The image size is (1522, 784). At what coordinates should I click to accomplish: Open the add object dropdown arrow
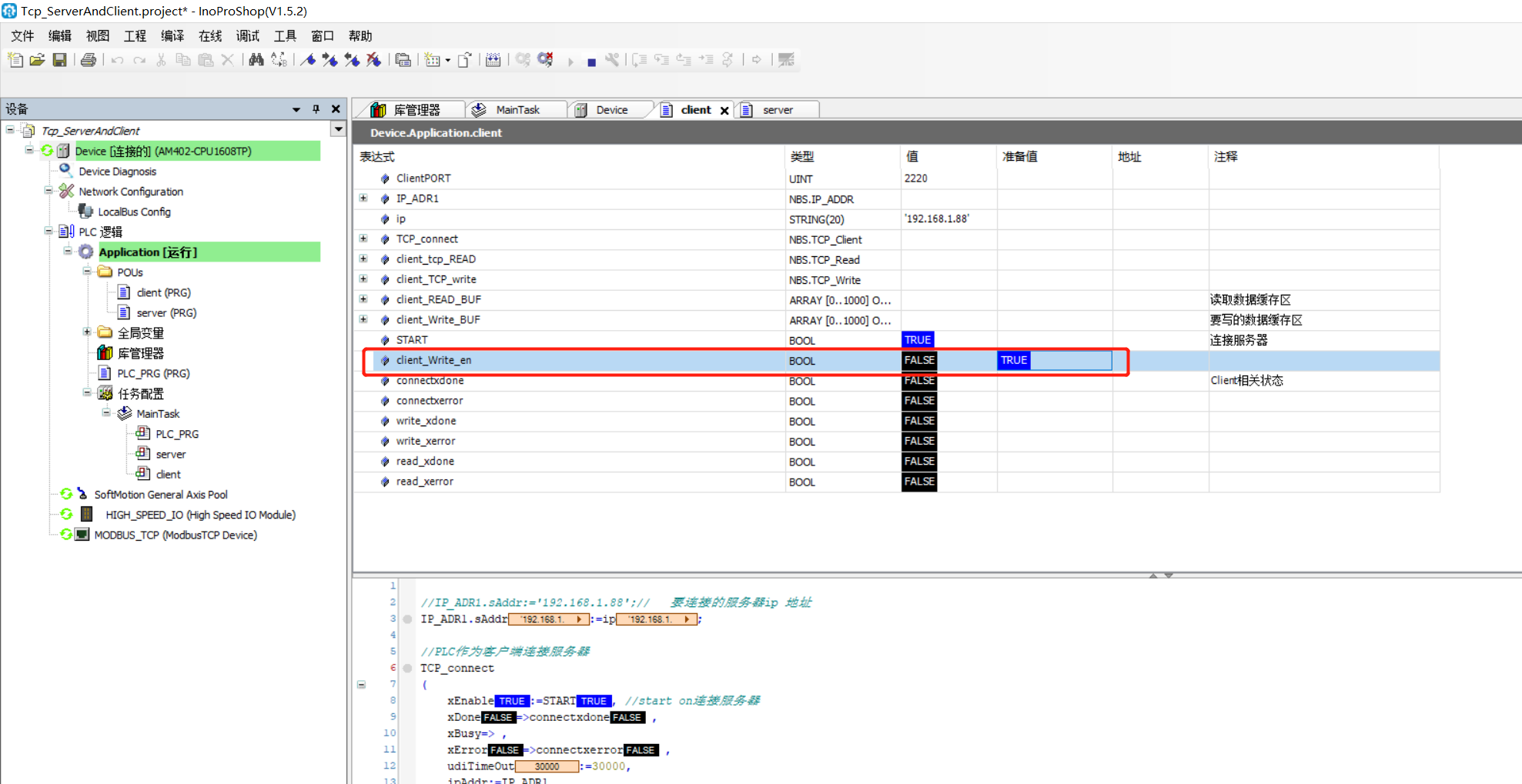448,61
